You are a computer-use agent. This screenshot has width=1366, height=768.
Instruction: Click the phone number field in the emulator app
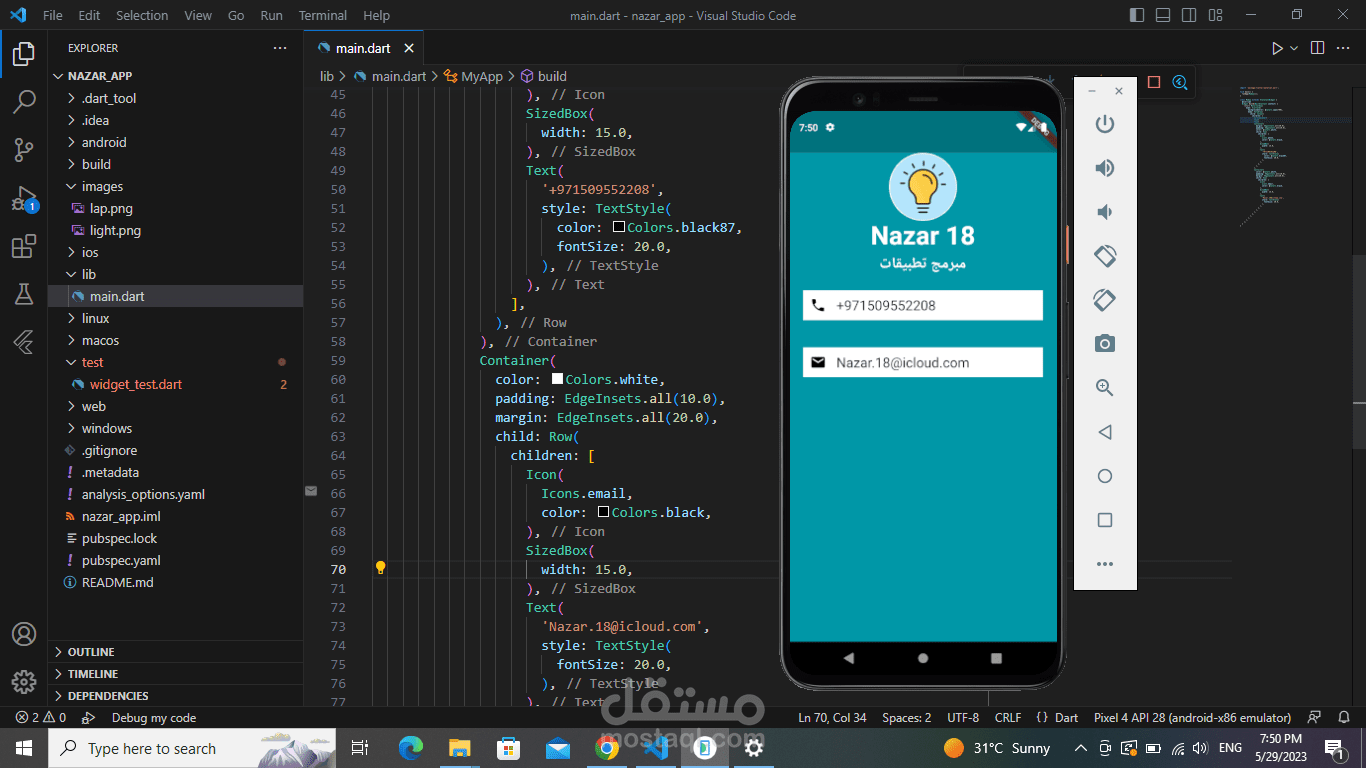922,305
